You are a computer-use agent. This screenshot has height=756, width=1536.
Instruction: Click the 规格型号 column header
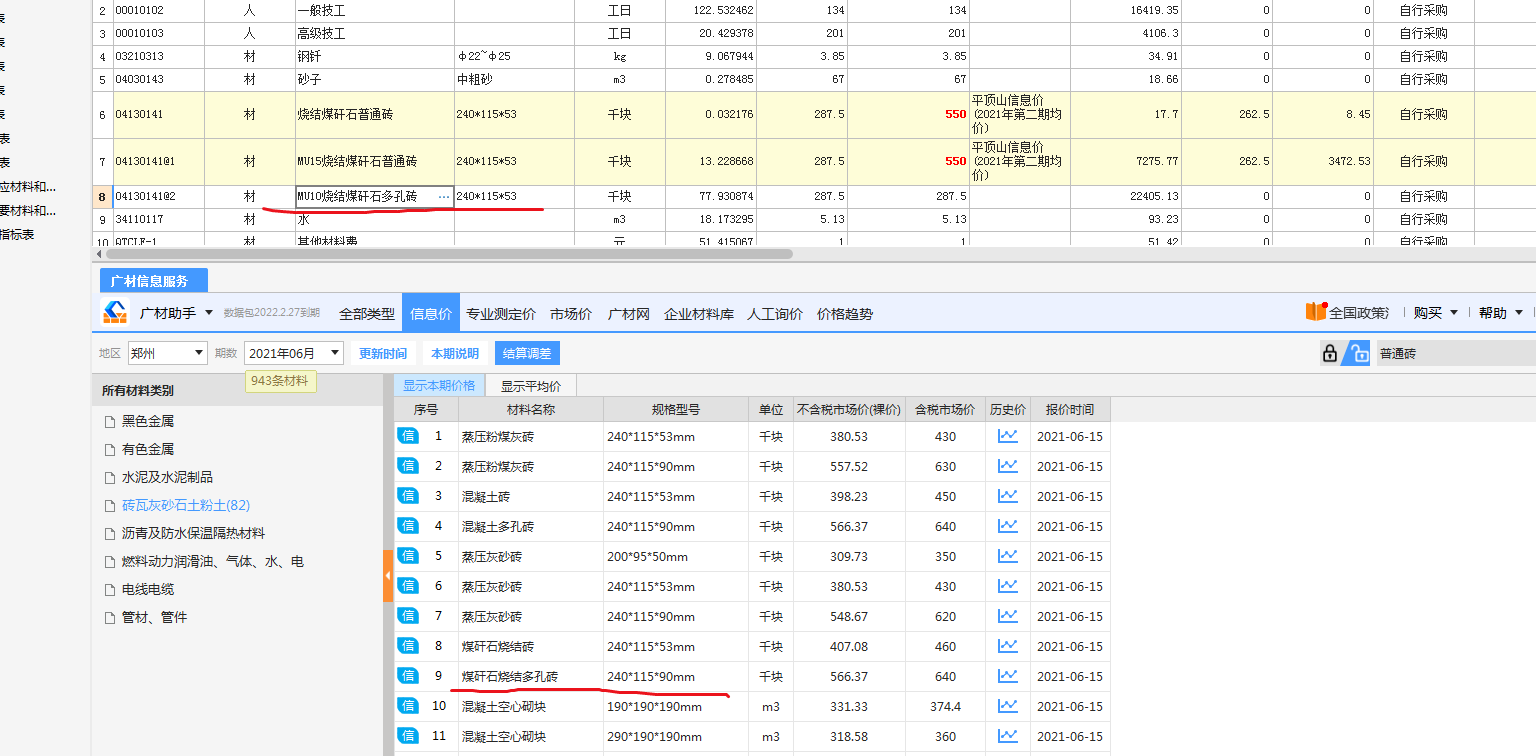point(675,409)
